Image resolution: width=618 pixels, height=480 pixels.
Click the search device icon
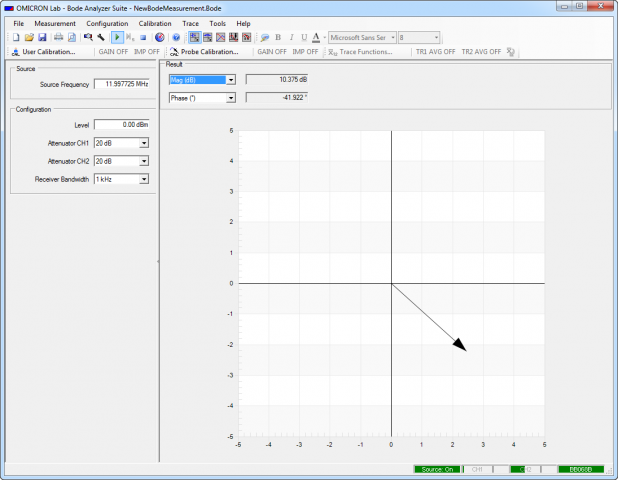click(88, 37)
